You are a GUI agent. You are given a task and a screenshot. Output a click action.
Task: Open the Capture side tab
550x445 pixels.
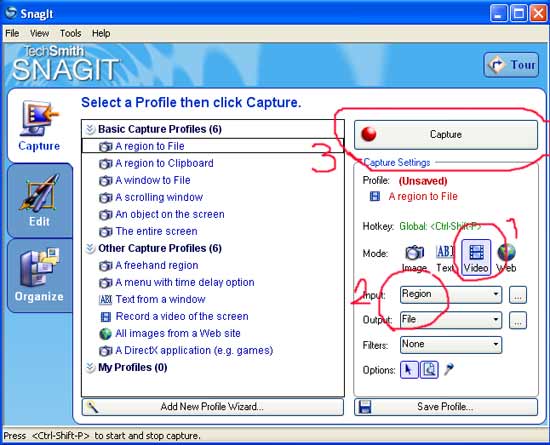click(39, 126)
